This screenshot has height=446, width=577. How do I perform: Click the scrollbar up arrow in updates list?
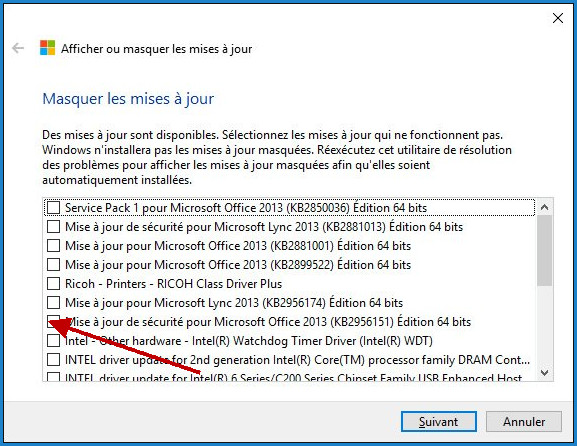[x=545, y=207]
